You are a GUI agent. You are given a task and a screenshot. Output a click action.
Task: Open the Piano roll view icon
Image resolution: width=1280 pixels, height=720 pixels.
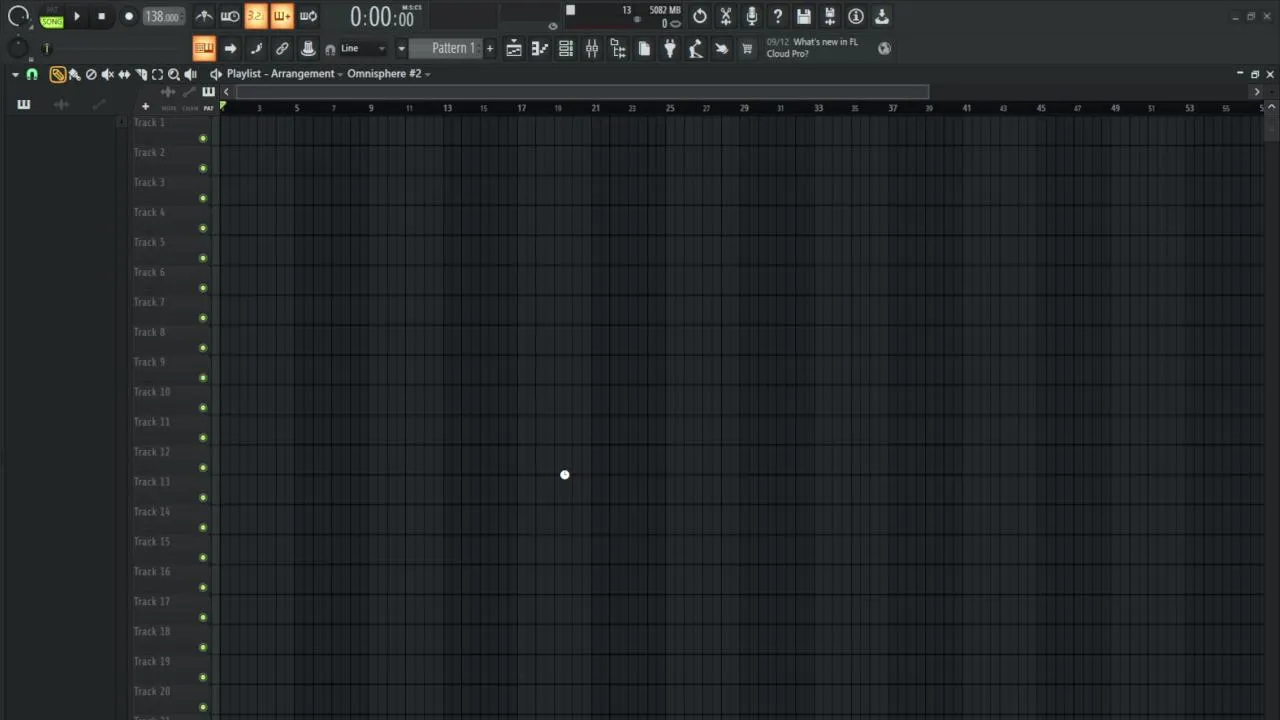click(540, 48)
